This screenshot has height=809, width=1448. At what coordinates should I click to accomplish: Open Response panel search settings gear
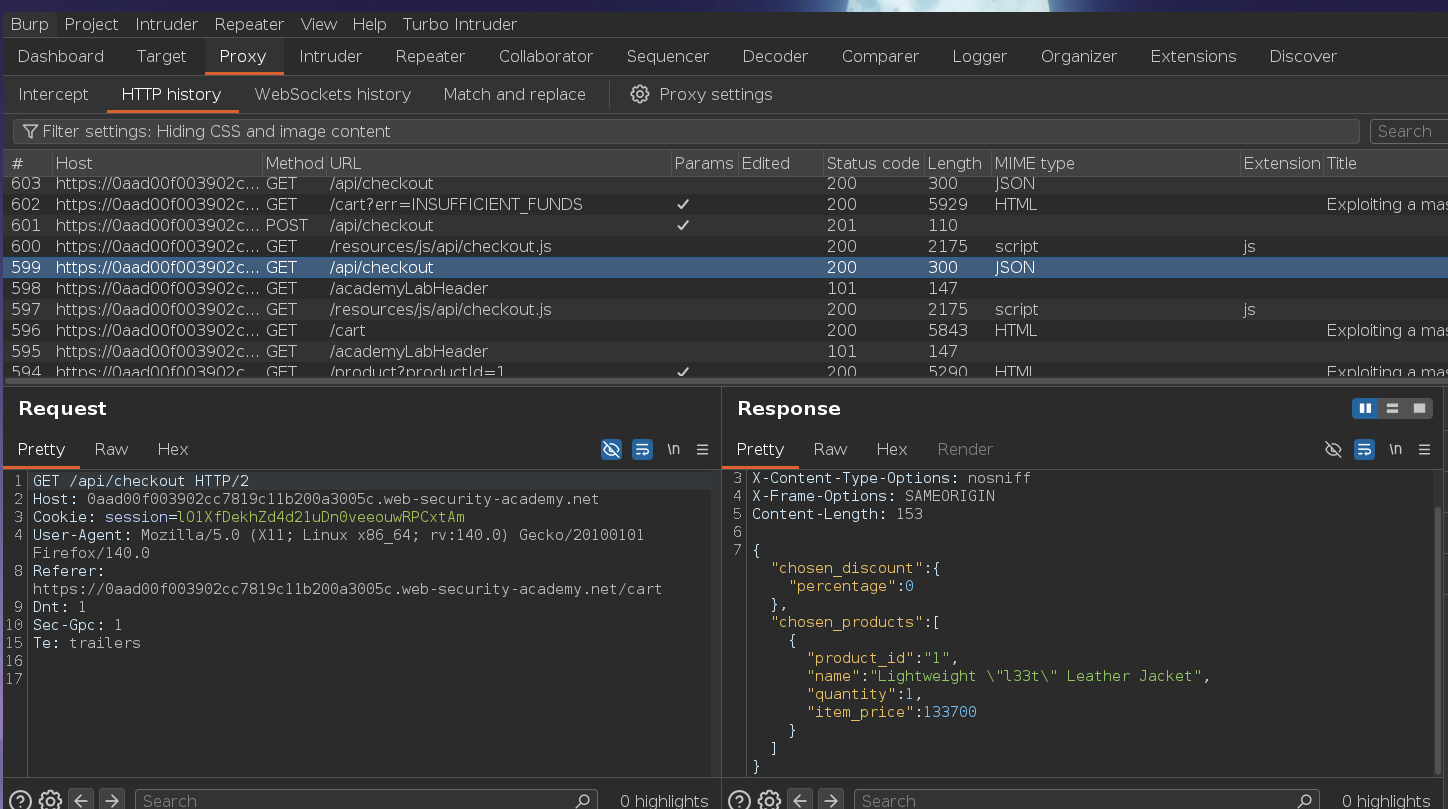pyautogui.click(x=769, y=800)
